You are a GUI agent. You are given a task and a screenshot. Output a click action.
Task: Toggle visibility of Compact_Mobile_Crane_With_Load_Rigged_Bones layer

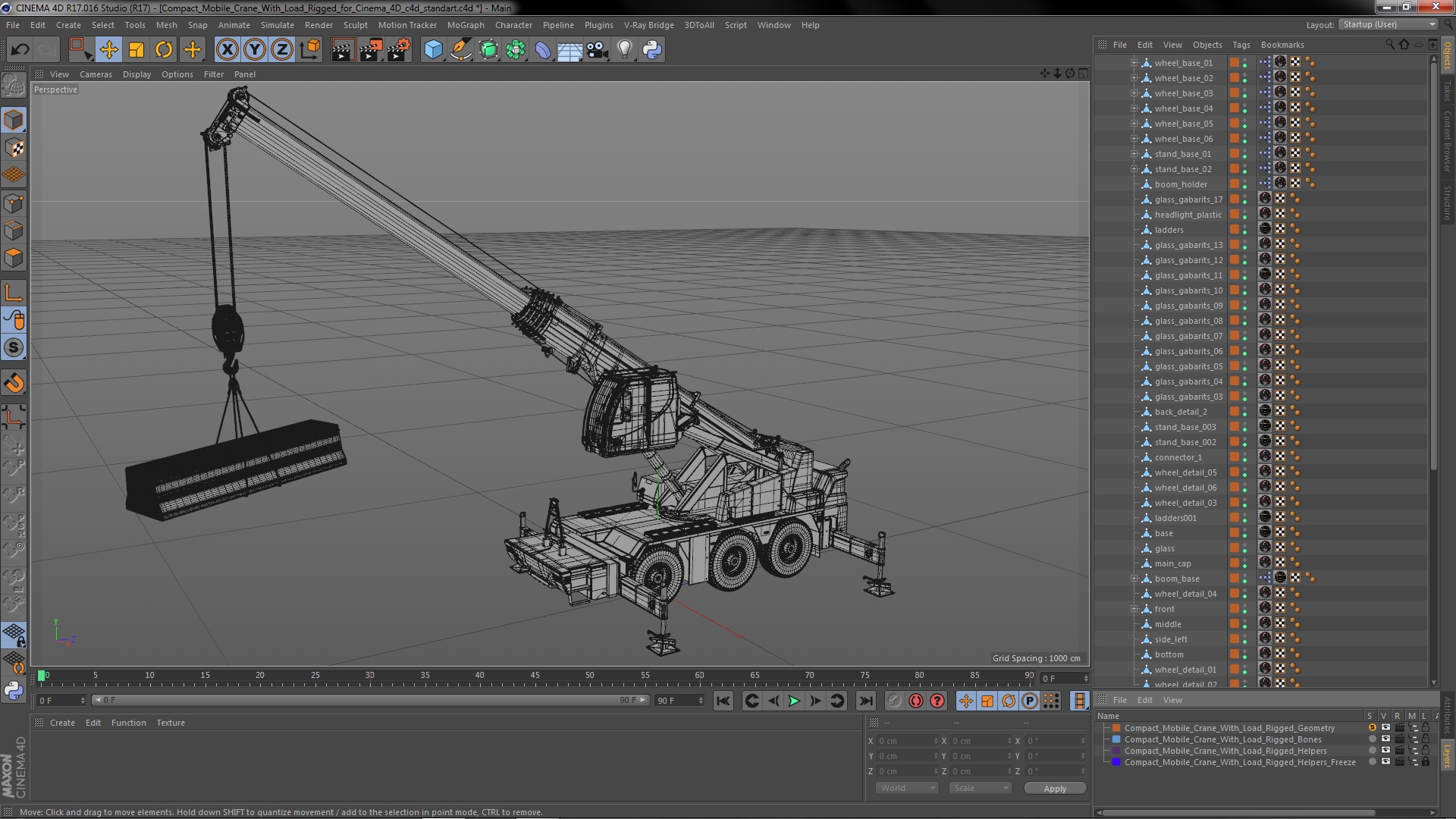(x=1385, y=739)
